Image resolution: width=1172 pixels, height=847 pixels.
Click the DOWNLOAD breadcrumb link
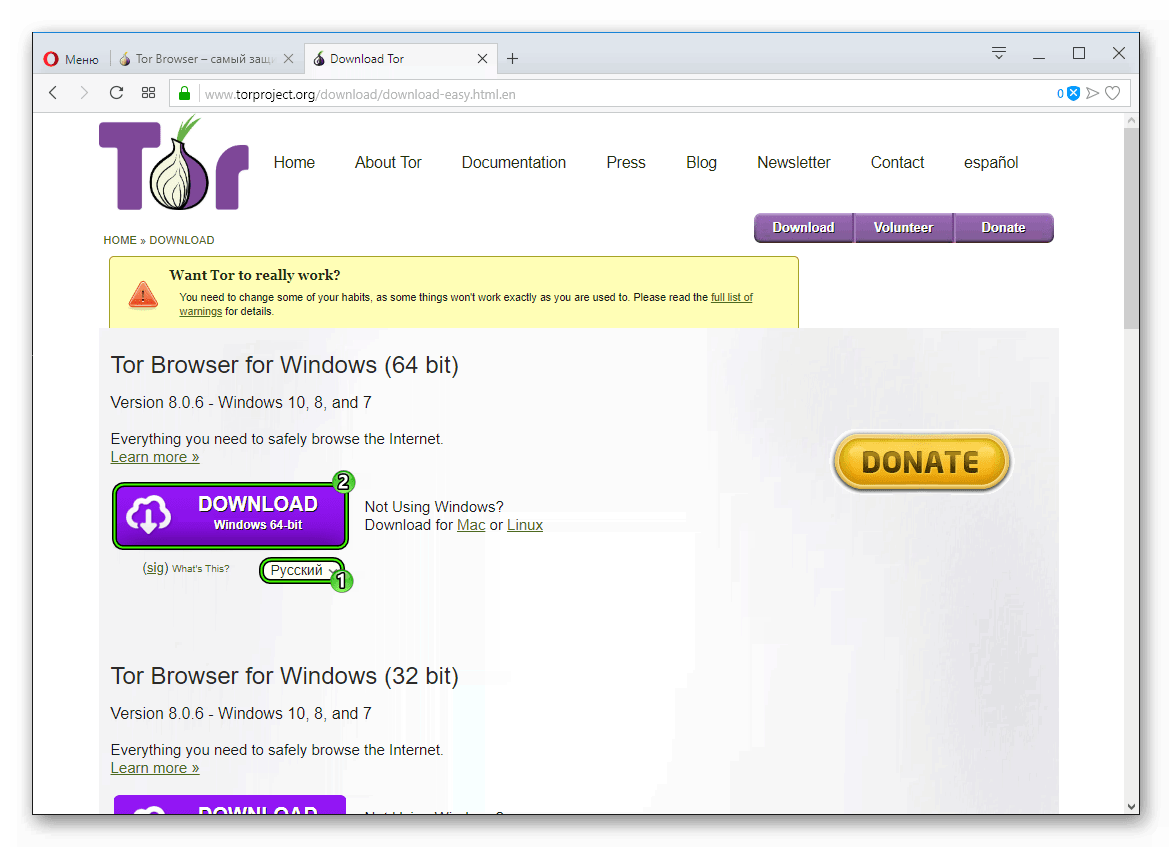[x=182, y=240]
